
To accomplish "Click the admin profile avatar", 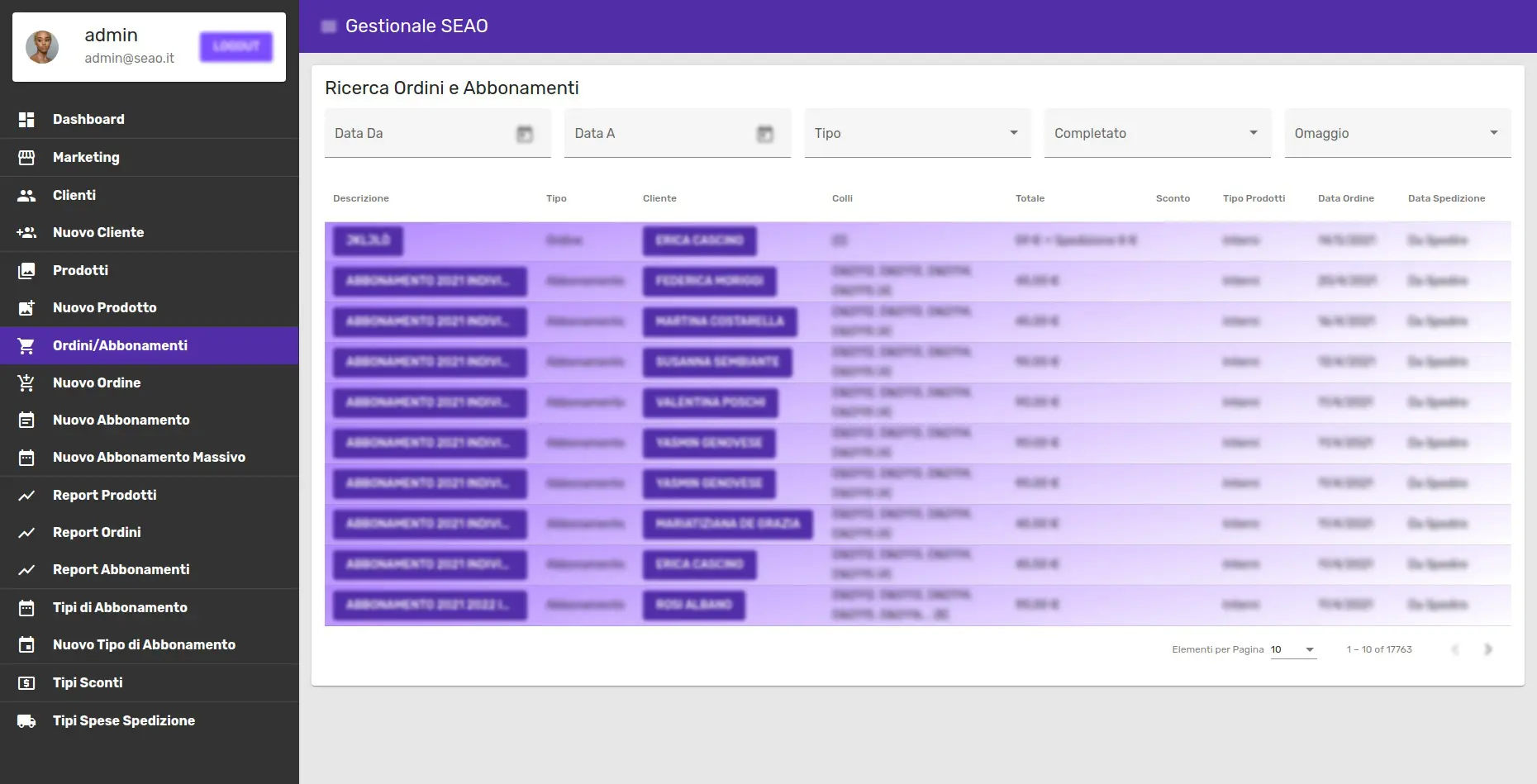I will coord(42,47).
